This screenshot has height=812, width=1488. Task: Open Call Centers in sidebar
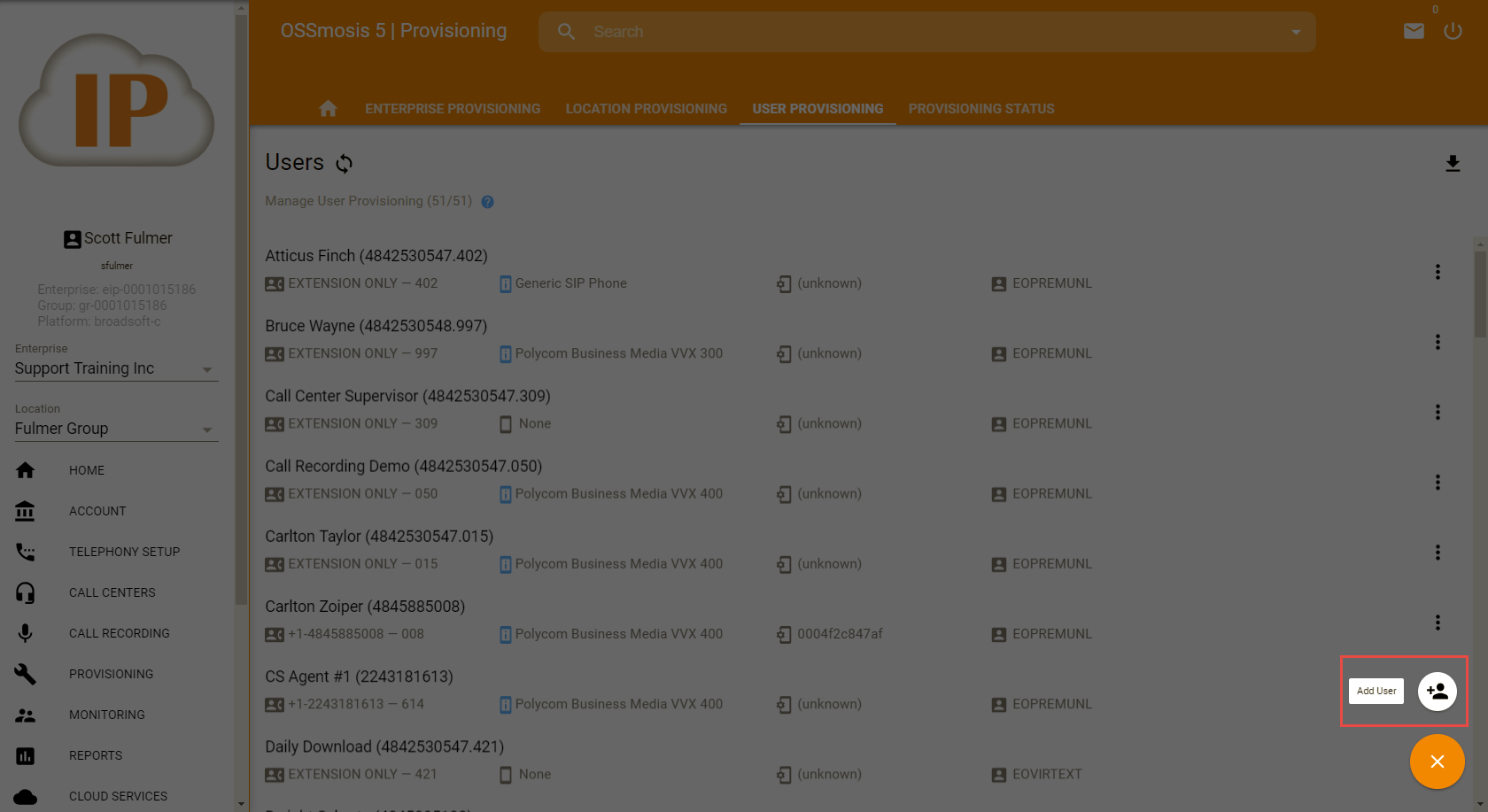pyautogui.click(x=112, y=592)
